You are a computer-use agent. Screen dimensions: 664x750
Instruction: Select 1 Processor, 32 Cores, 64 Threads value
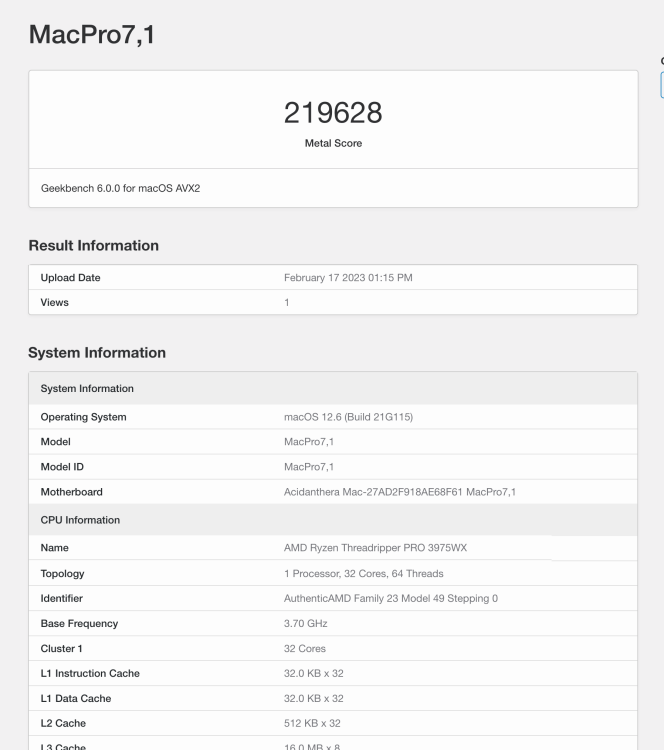coord(364,574)
